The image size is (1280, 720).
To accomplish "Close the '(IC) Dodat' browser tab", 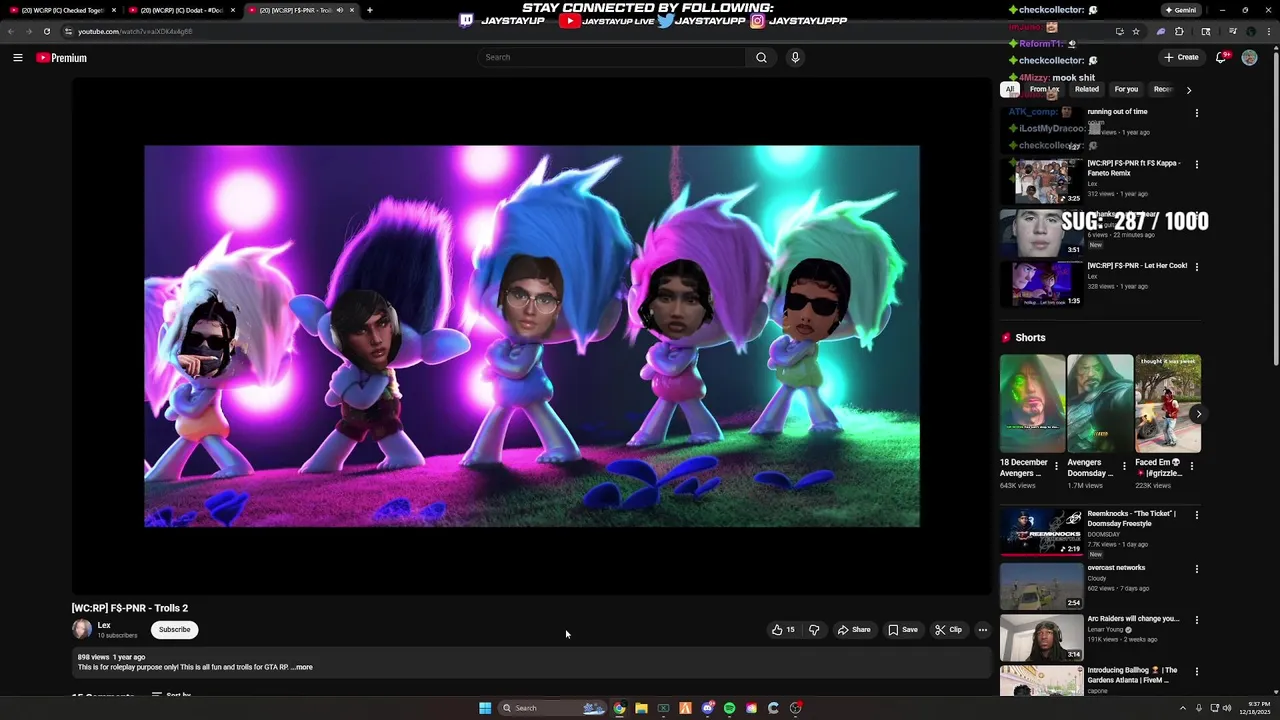I will (233, 10).
